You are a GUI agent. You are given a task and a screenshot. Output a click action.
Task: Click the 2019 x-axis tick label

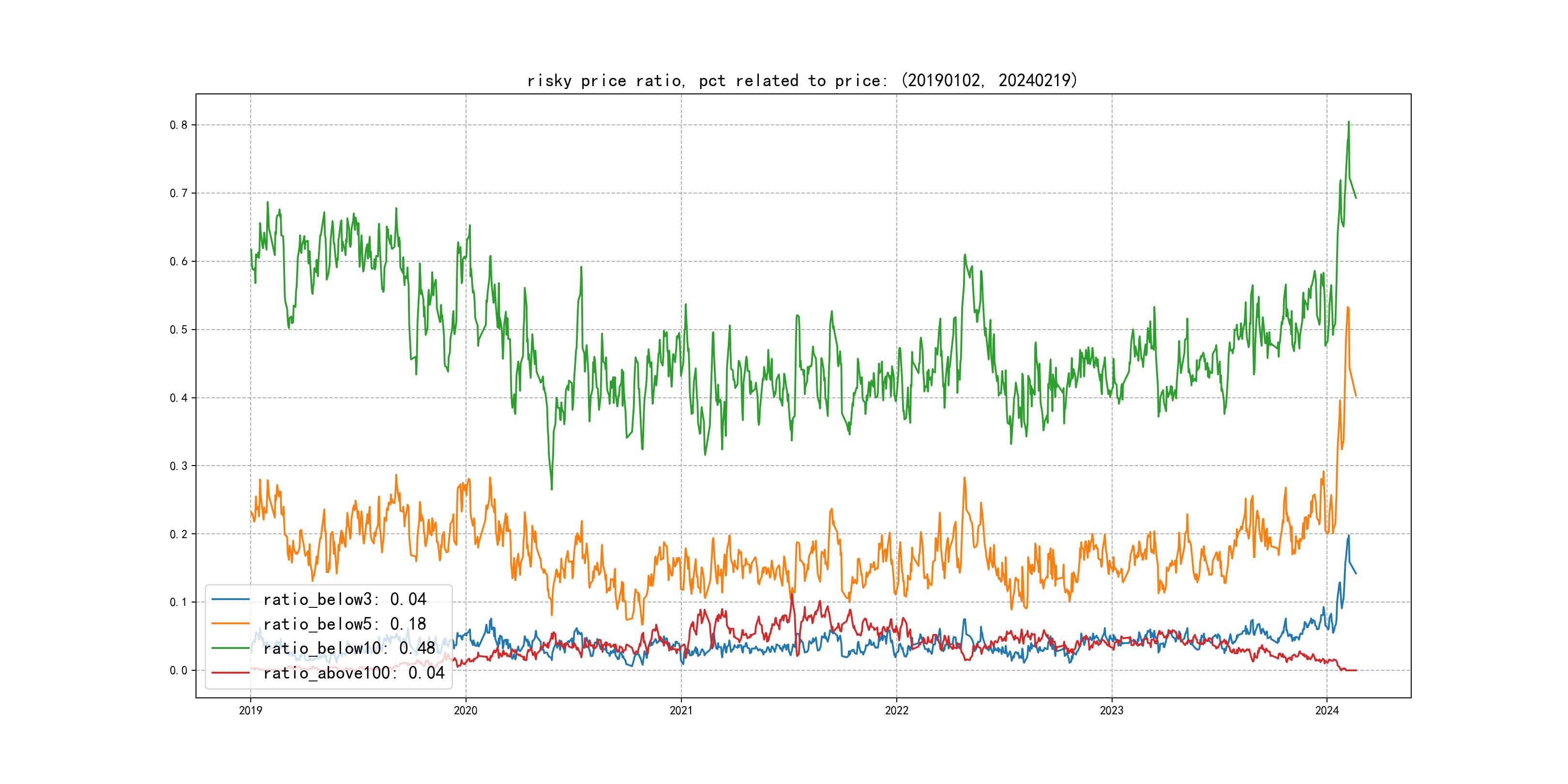click(250, 710)
